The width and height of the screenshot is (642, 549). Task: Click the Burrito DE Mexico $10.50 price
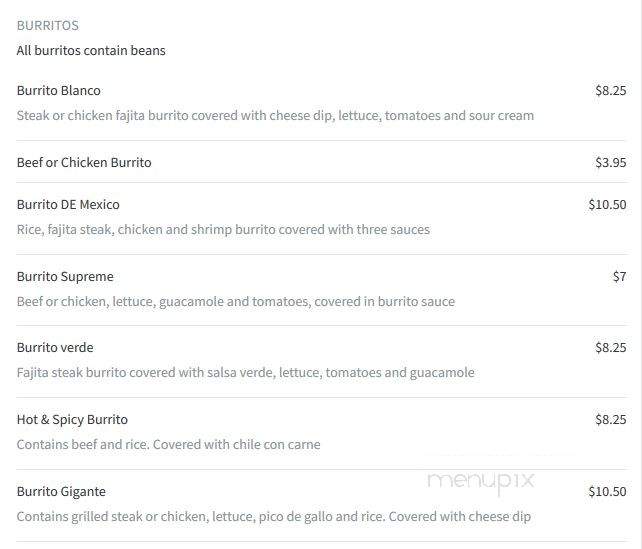pyautogui.click(x=607, y=205)
